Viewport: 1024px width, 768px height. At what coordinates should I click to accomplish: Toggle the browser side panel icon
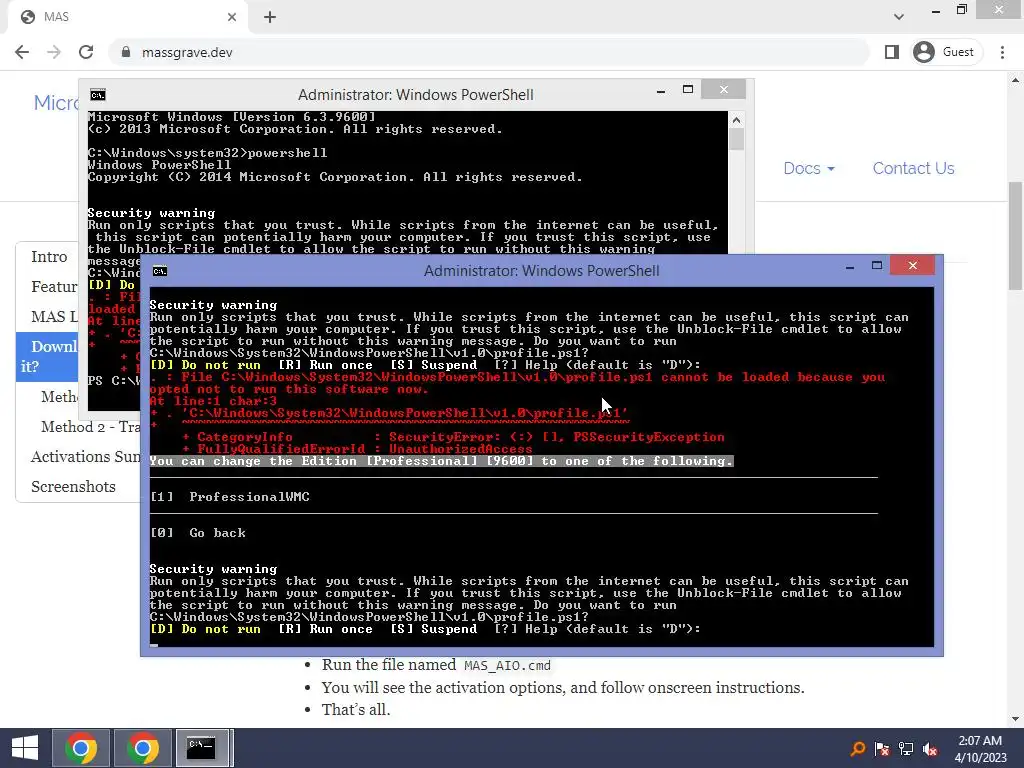891,52
